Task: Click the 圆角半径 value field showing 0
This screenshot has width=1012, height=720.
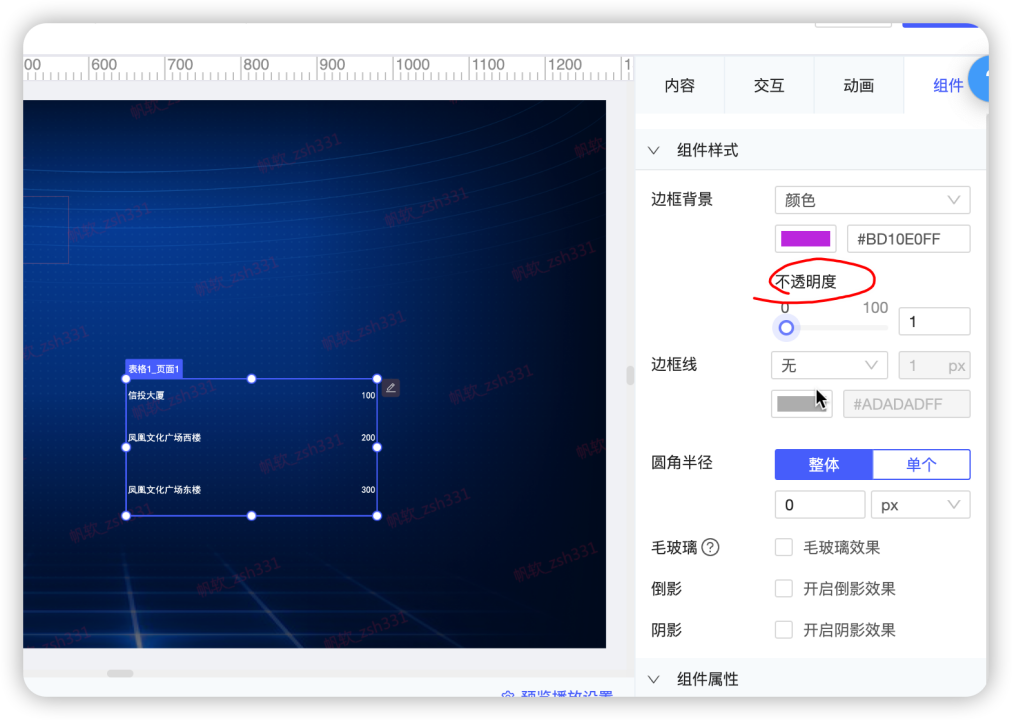Action: tap(820, 505)
